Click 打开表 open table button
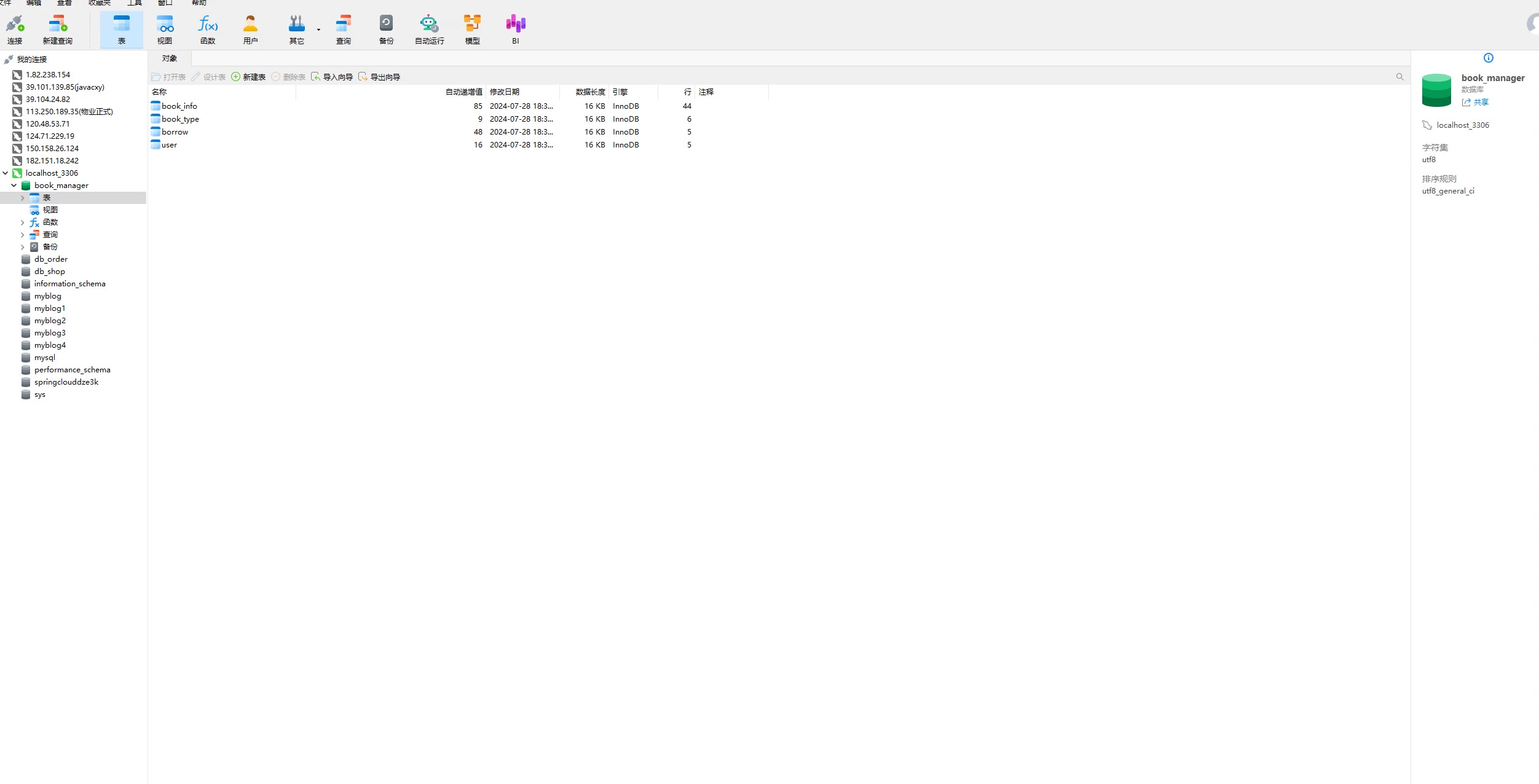1539x784 pixels. pyautogui.click(x=168, y=77)
